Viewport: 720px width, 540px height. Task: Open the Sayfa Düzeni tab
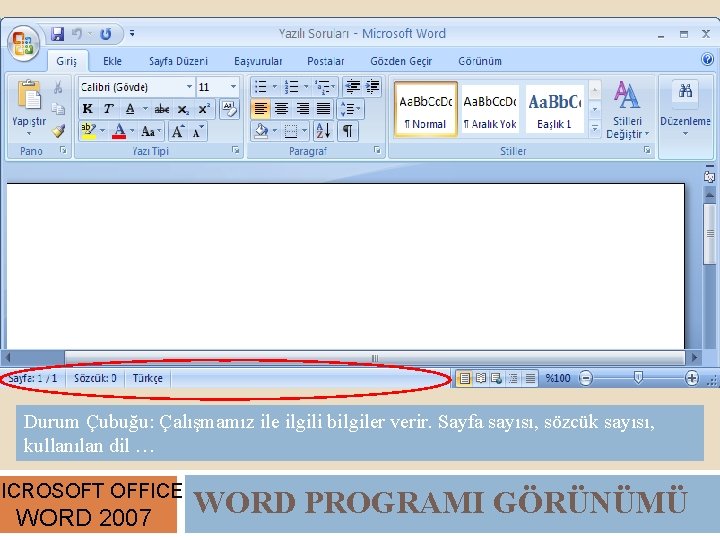179,61
